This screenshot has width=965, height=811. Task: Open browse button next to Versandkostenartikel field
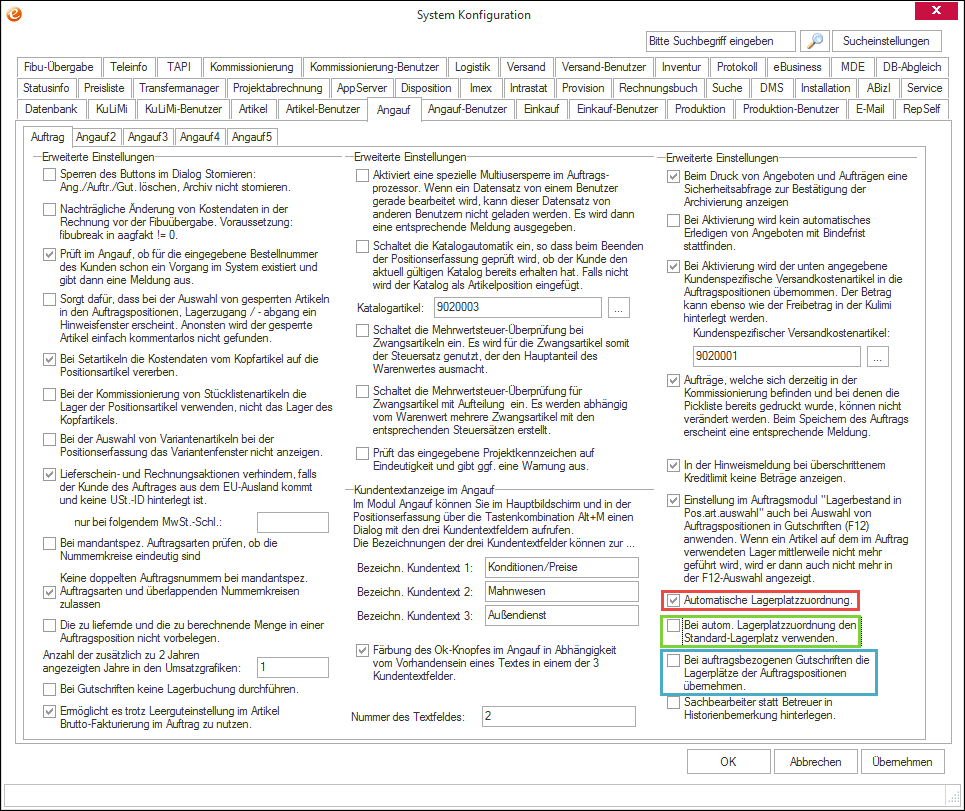click(x=878, y=356)
